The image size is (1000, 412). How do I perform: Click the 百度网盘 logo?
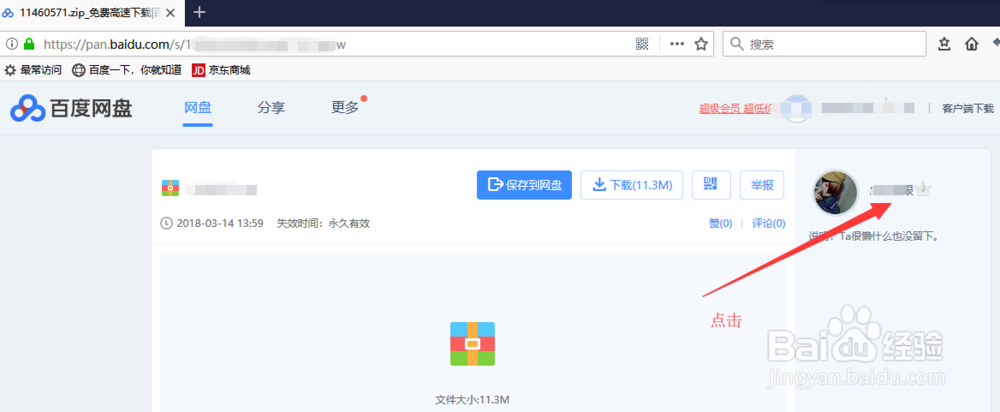point(71,108)
